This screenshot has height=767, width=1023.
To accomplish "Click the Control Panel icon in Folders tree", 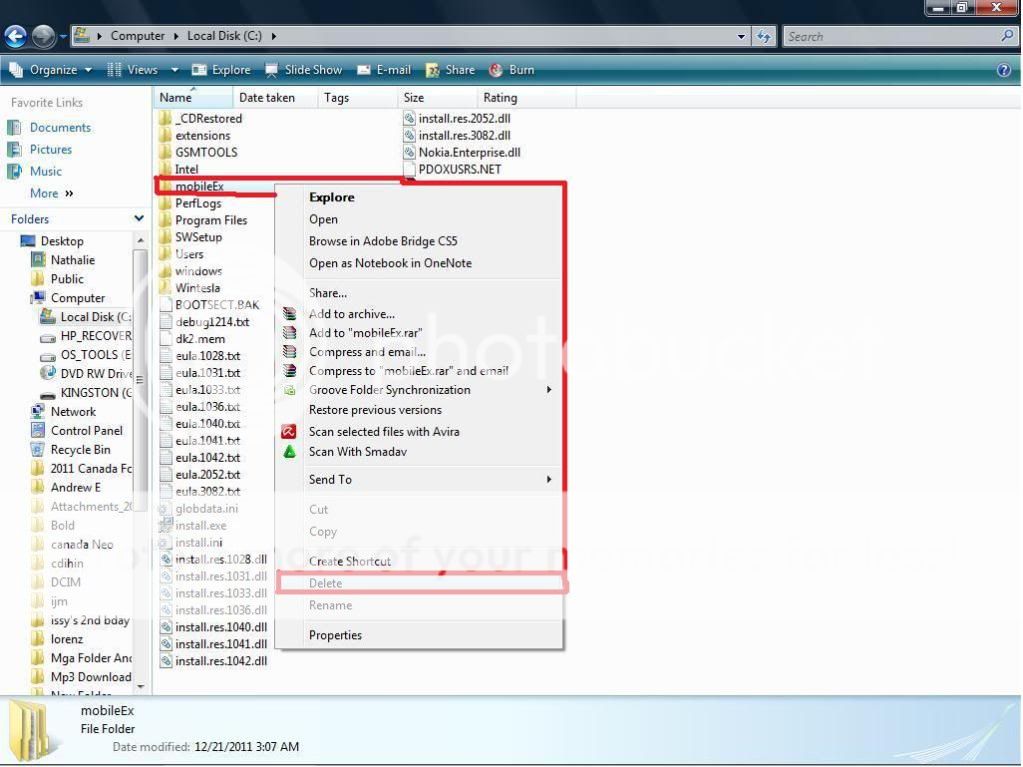I will (38, 430).
